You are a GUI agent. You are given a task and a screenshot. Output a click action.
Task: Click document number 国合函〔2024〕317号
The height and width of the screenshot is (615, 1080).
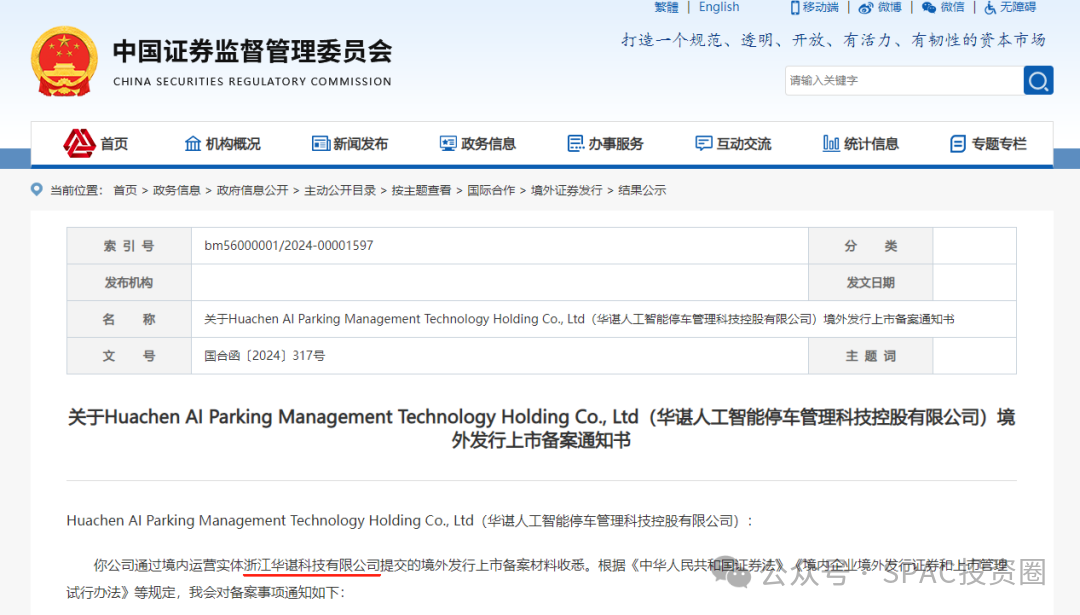point(264,355)
